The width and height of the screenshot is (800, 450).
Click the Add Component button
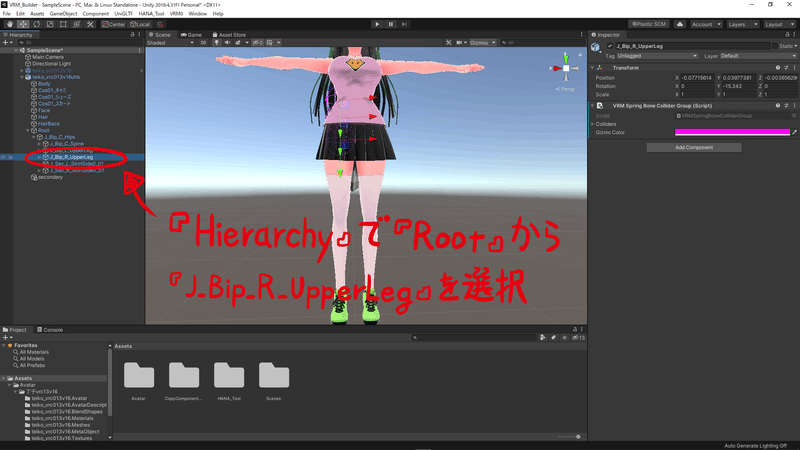694,147
